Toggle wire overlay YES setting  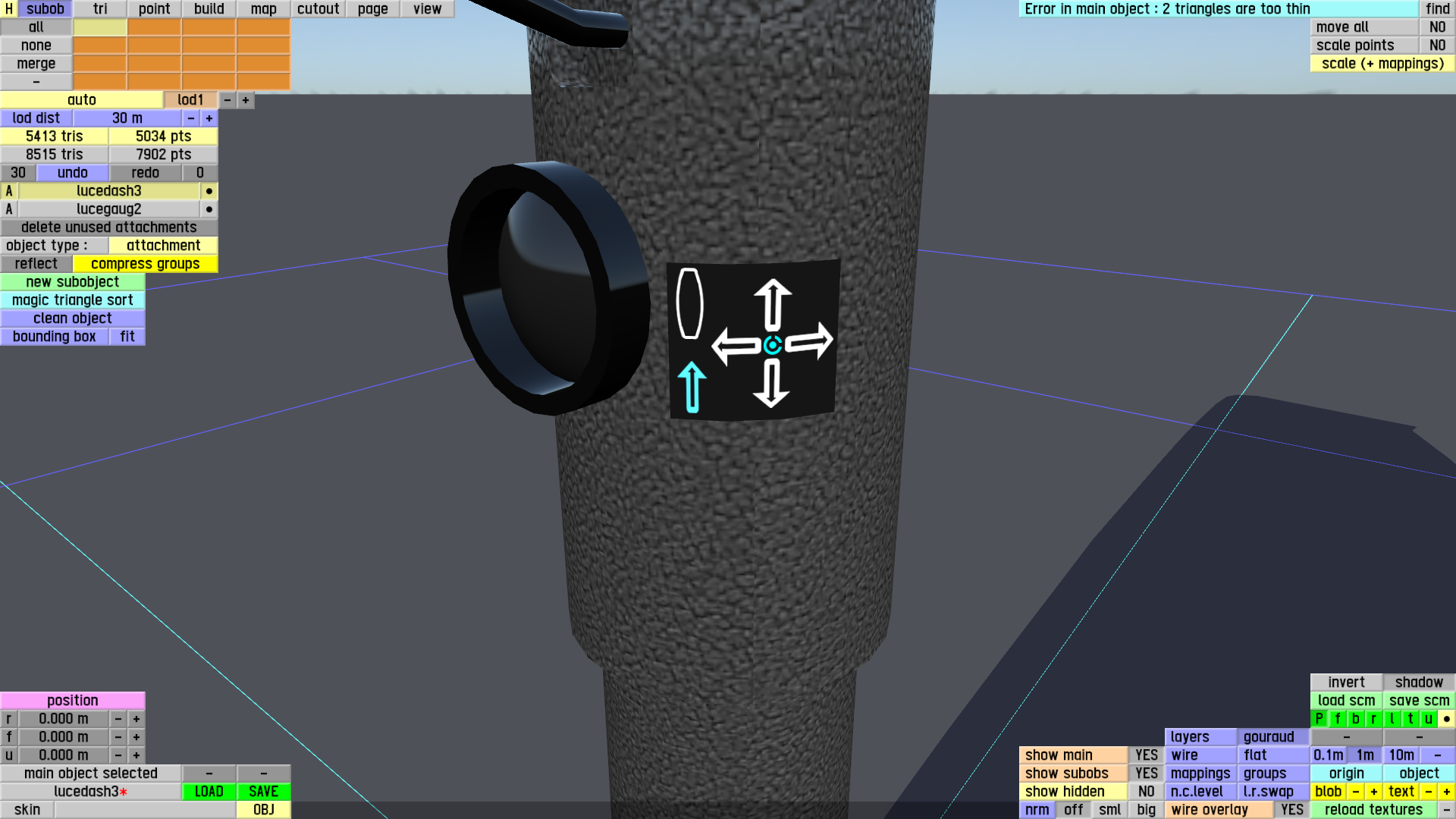1291,810
